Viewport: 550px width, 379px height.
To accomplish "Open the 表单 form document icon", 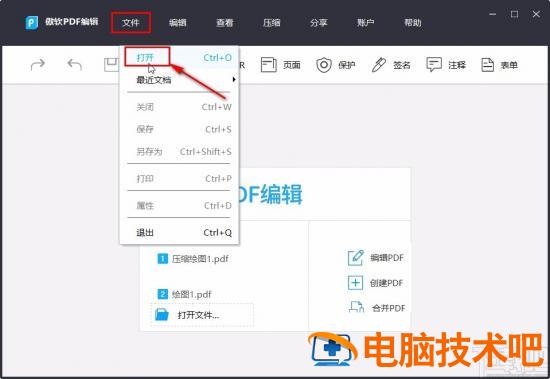I will pyautogui.click(x=488, y=65).
